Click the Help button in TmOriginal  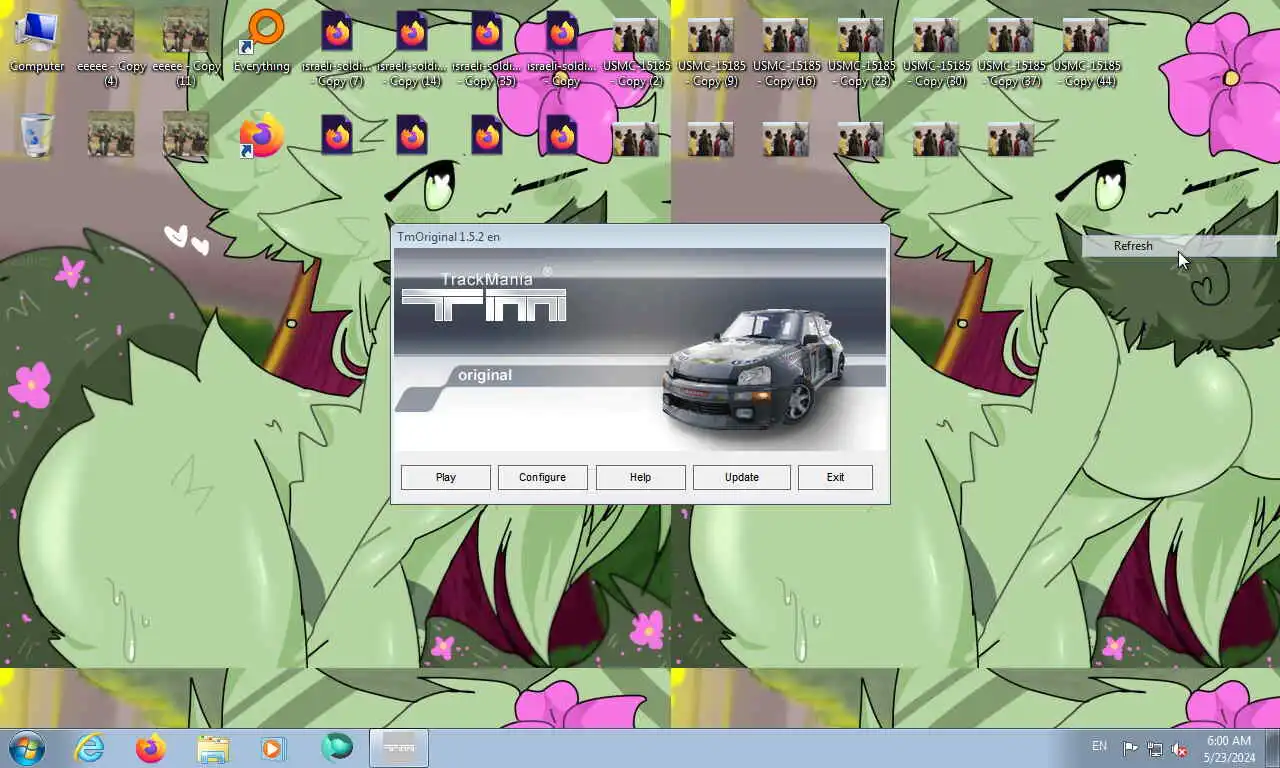pos(640,477)
